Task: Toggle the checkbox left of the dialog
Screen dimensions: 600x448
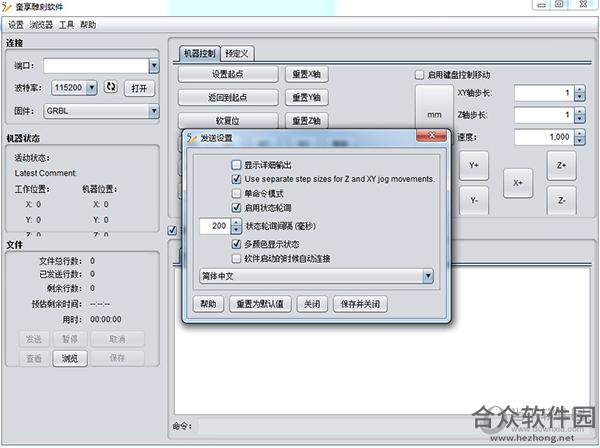Action: pyautogui.click(x=172, y=230)
